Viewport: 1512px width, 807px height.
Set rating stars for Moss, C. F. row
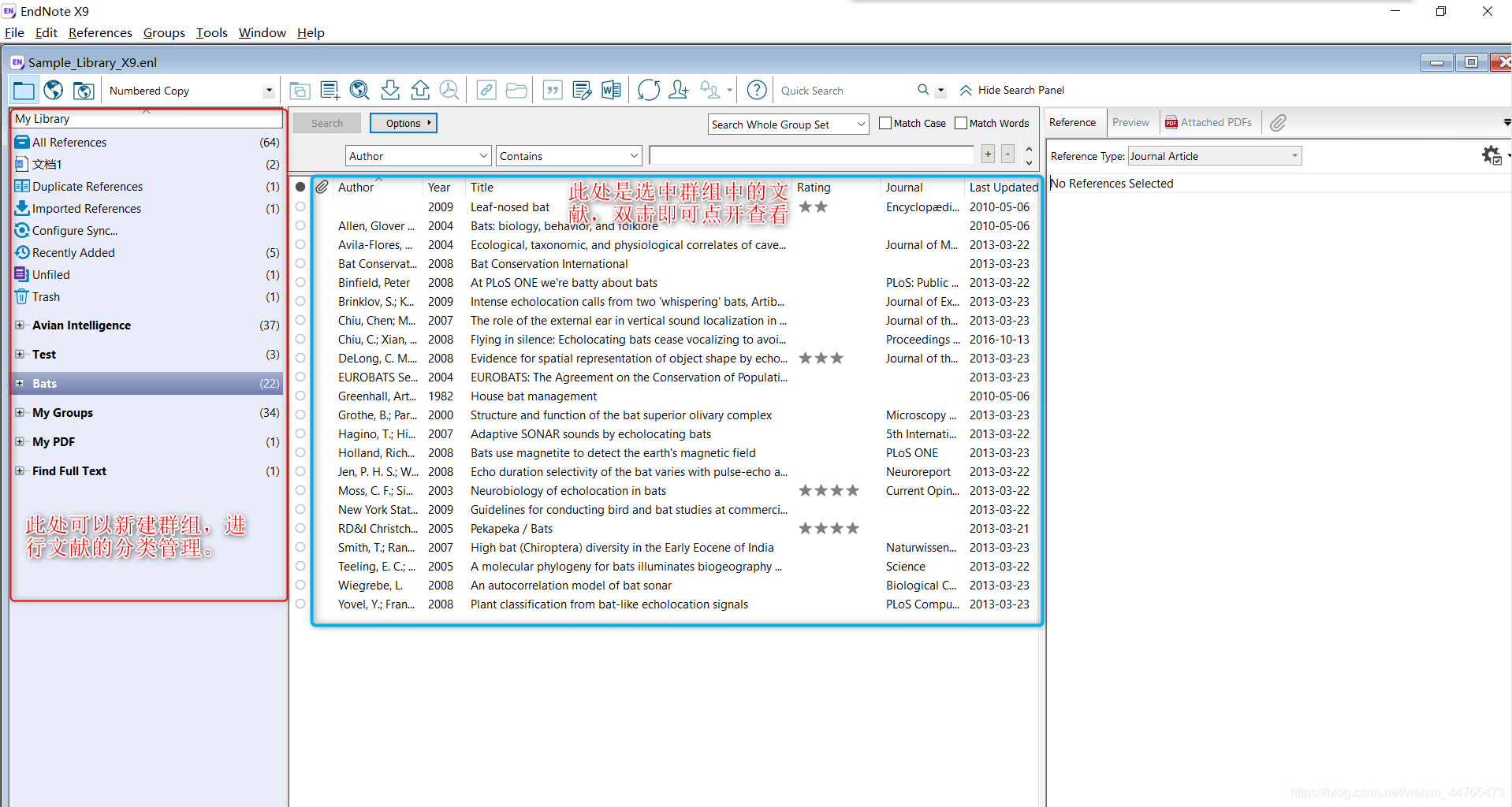pos(829,490)
